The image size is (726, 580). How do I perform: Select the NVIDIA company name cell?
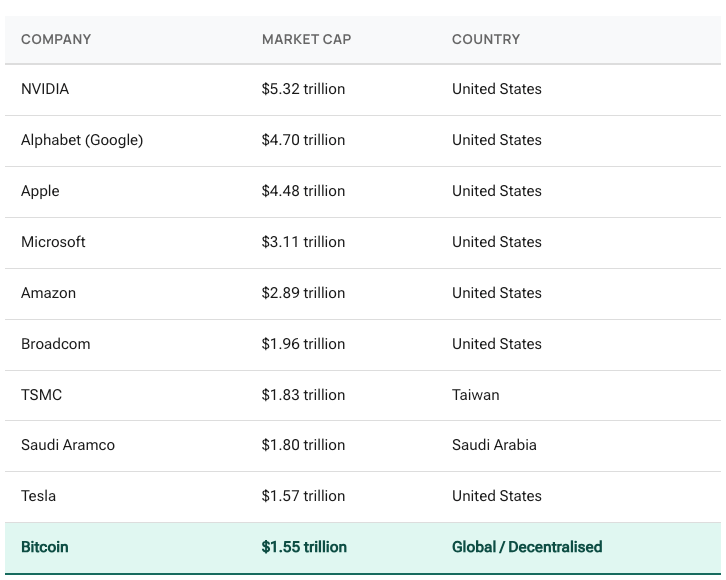[x=45, y=89]
